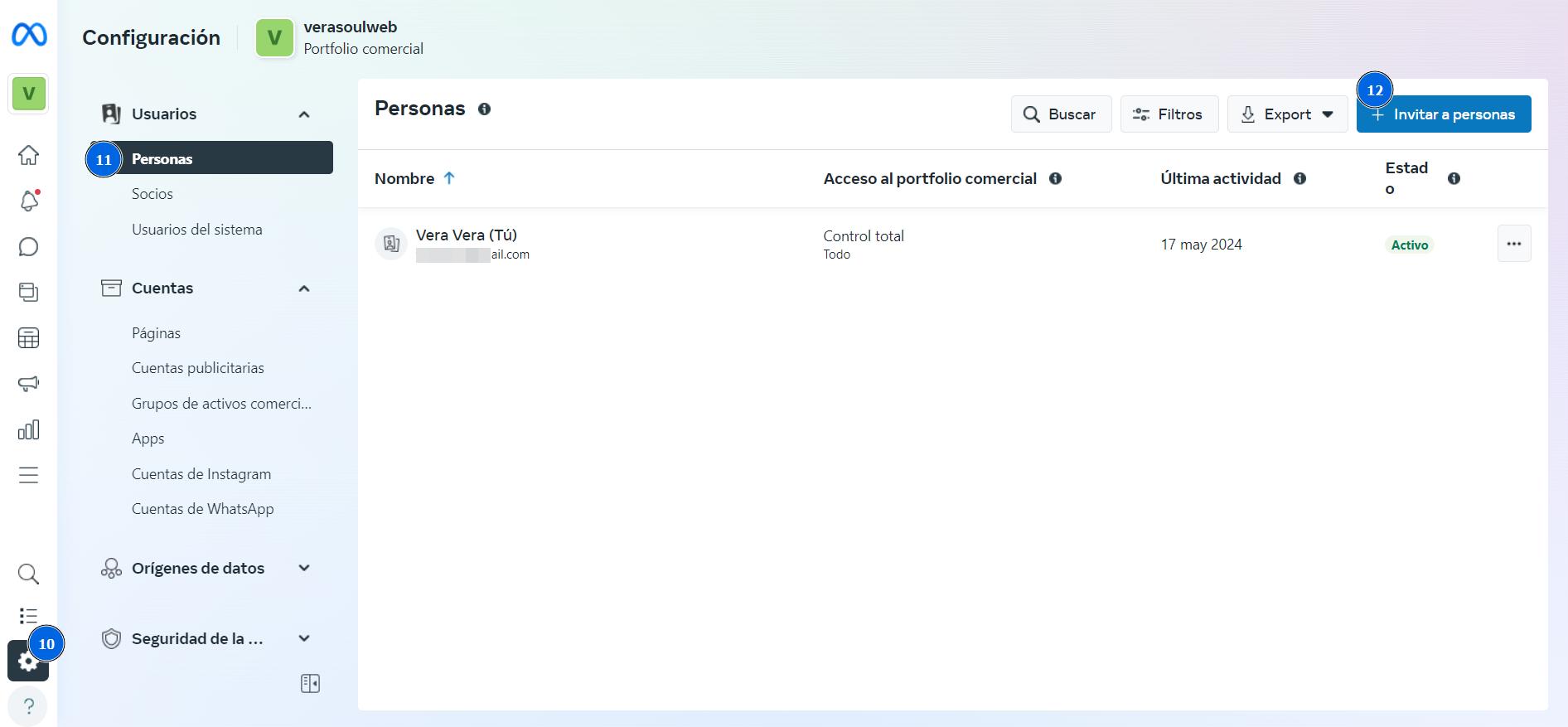Click info icon beside Acceso al portfolio comercial
Image resolution: width=1568 pixels, height=727 pixels.
pos(1055,178)
